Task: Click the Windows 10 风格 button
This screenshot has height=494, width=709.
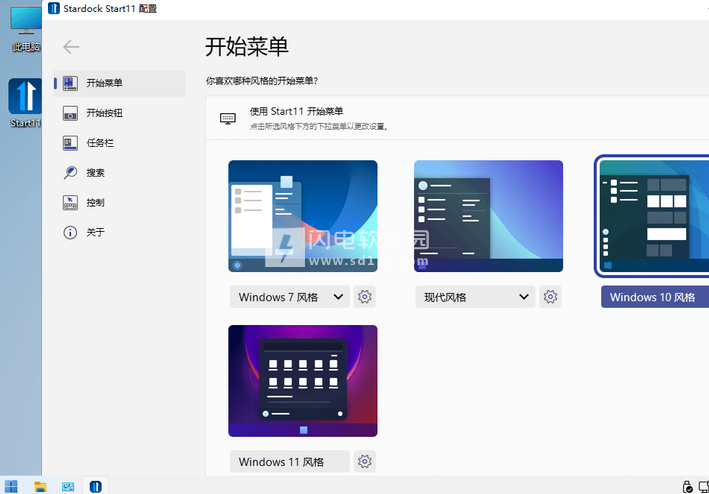Action: click(655, 297)
